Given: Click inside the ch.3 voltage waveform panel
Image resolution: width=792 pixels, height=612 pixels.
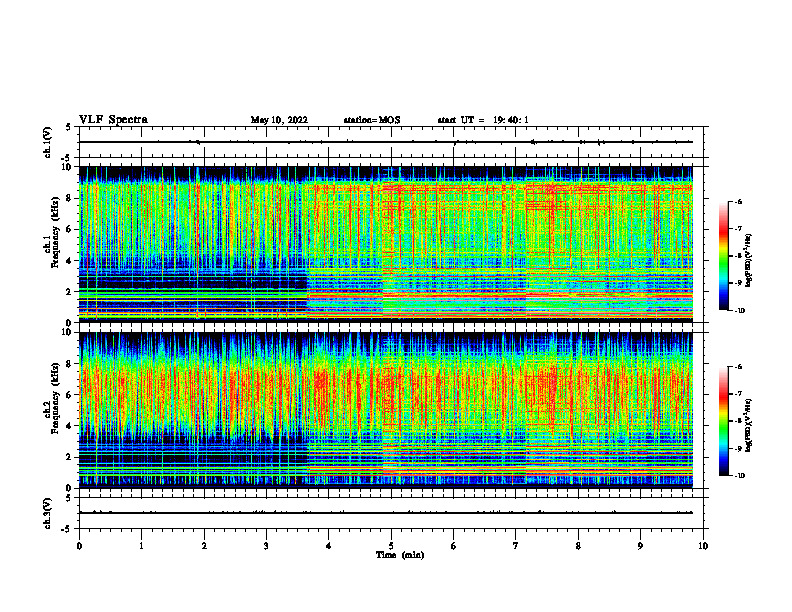Looking at the screenshot, I should pyautogui.click(x=391, y=513).
